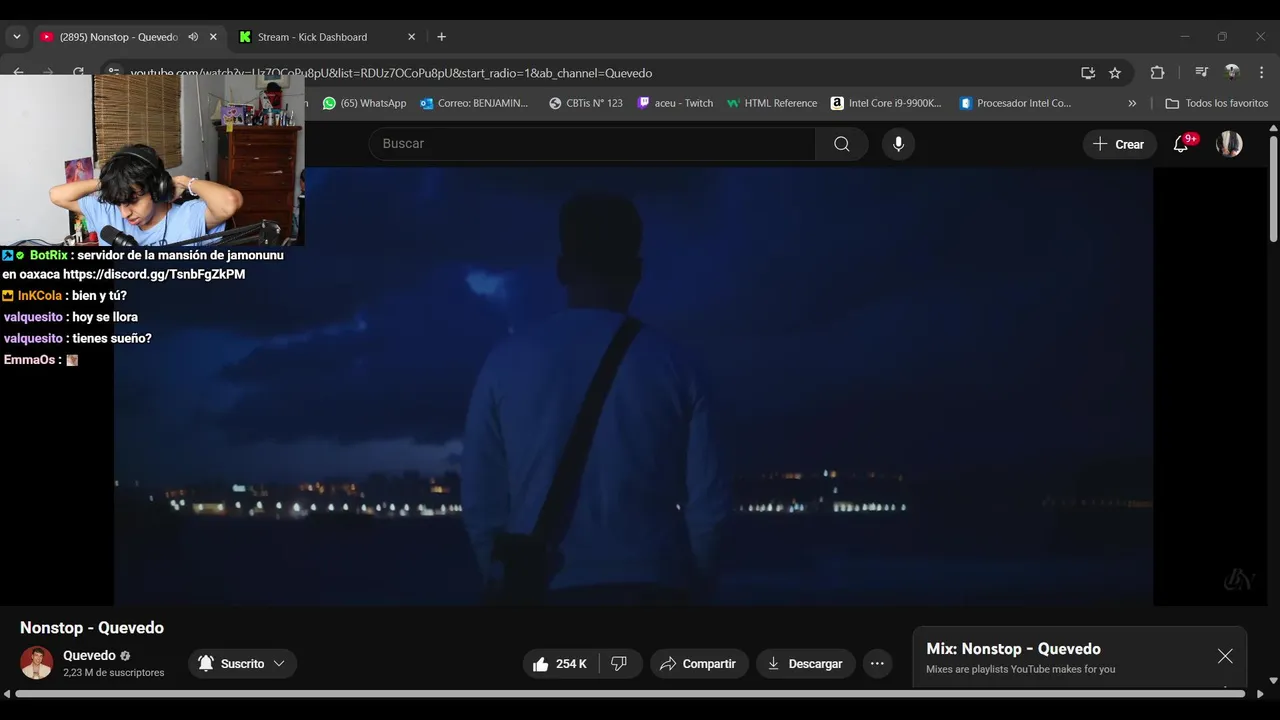
Task: Click the vertical page scrollbar
Action: 1273,190
